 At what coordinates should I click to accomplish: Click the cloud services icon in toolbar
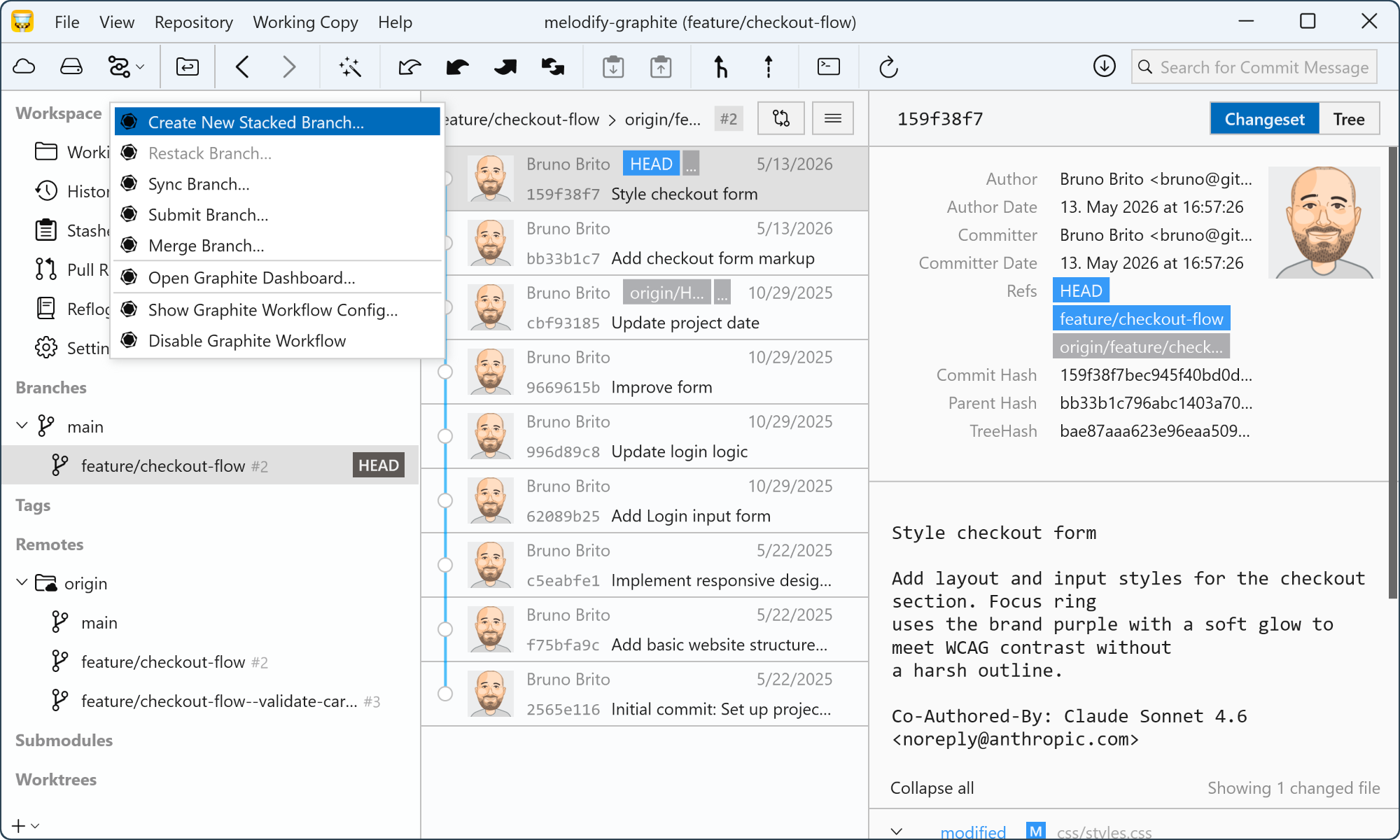point(24,67)
